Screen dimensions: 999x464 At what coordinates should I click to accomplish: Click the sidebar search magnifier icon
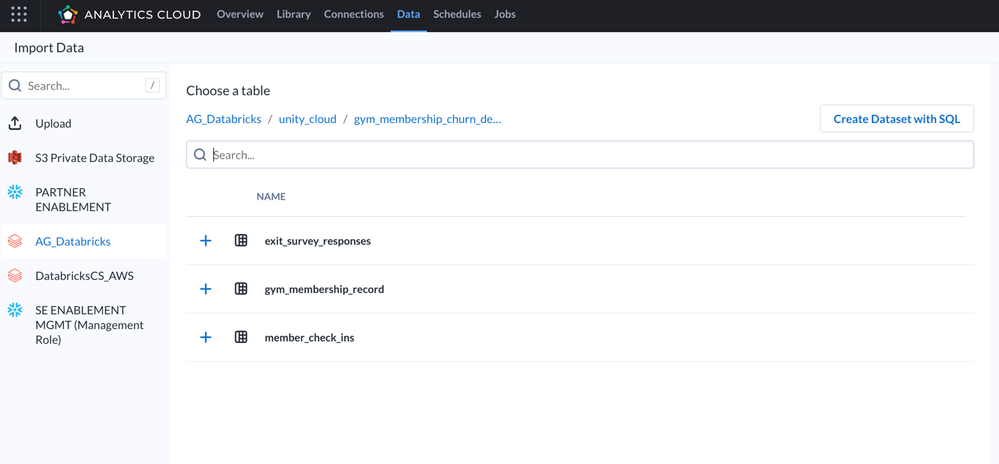pyautogui.click(x=15, y=85)
